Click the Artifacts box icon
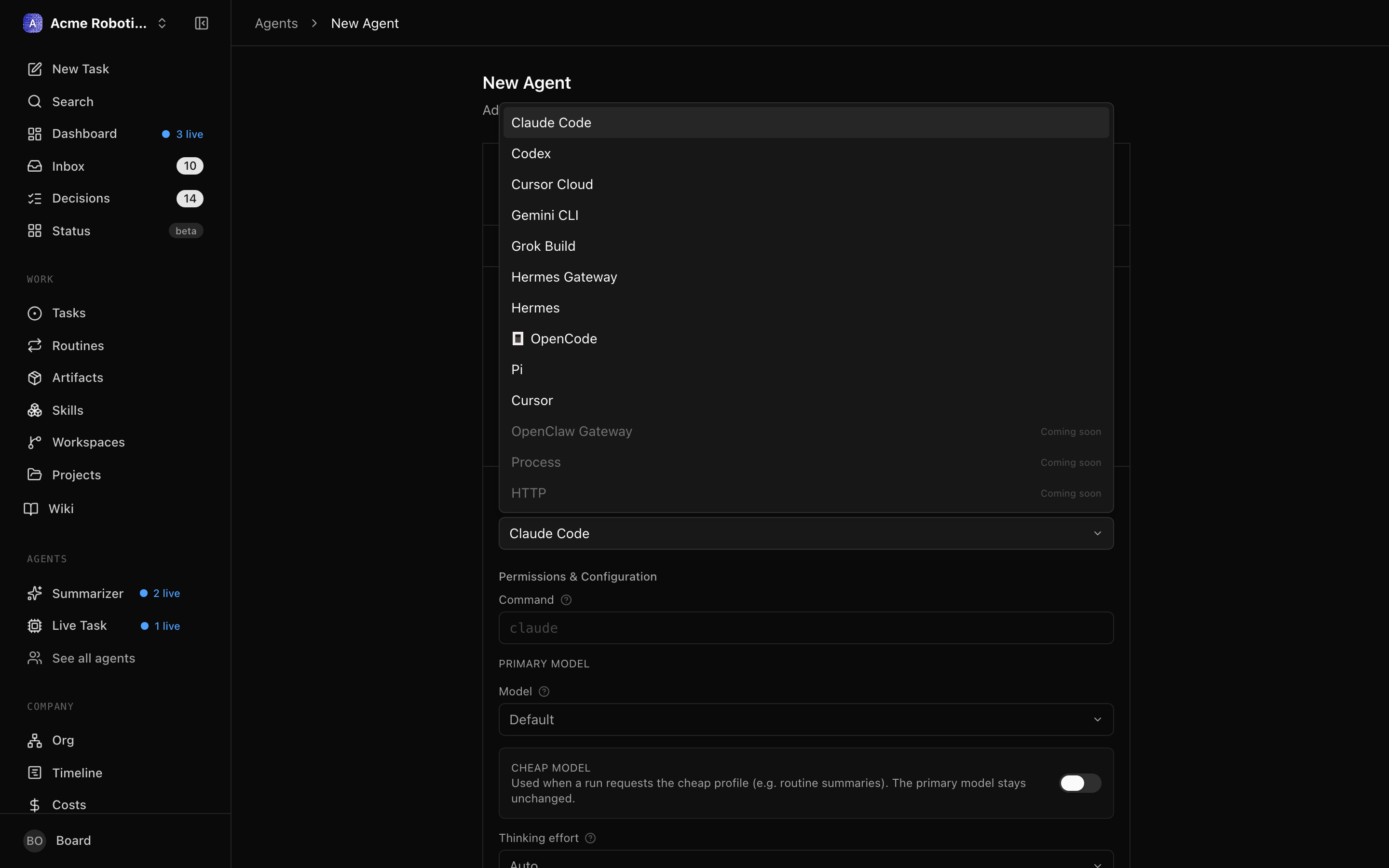This screenshot has height=868, width=1389. point(34,378)
